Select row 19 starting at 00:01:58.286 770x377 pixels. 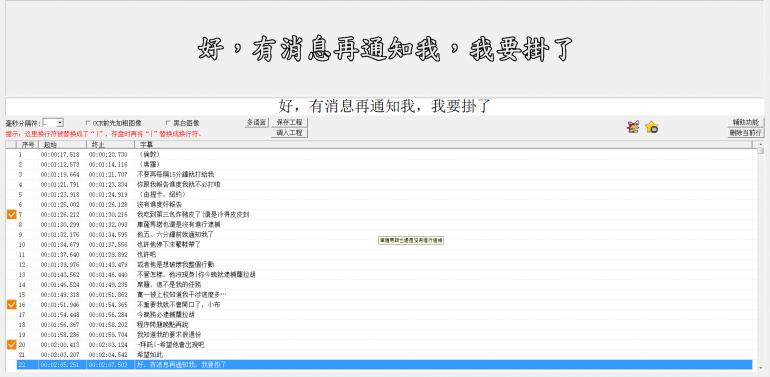(385, 335)
